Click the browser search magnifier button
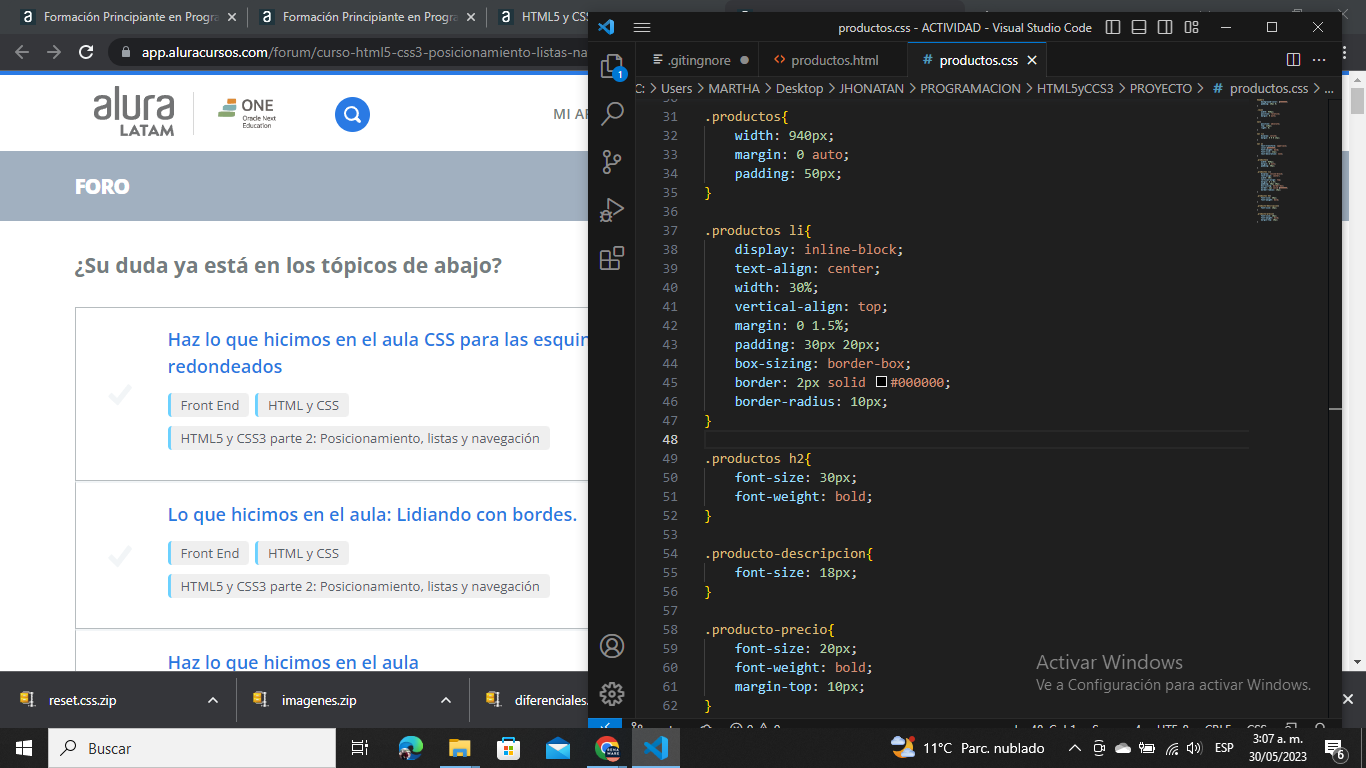 point(352,114)
